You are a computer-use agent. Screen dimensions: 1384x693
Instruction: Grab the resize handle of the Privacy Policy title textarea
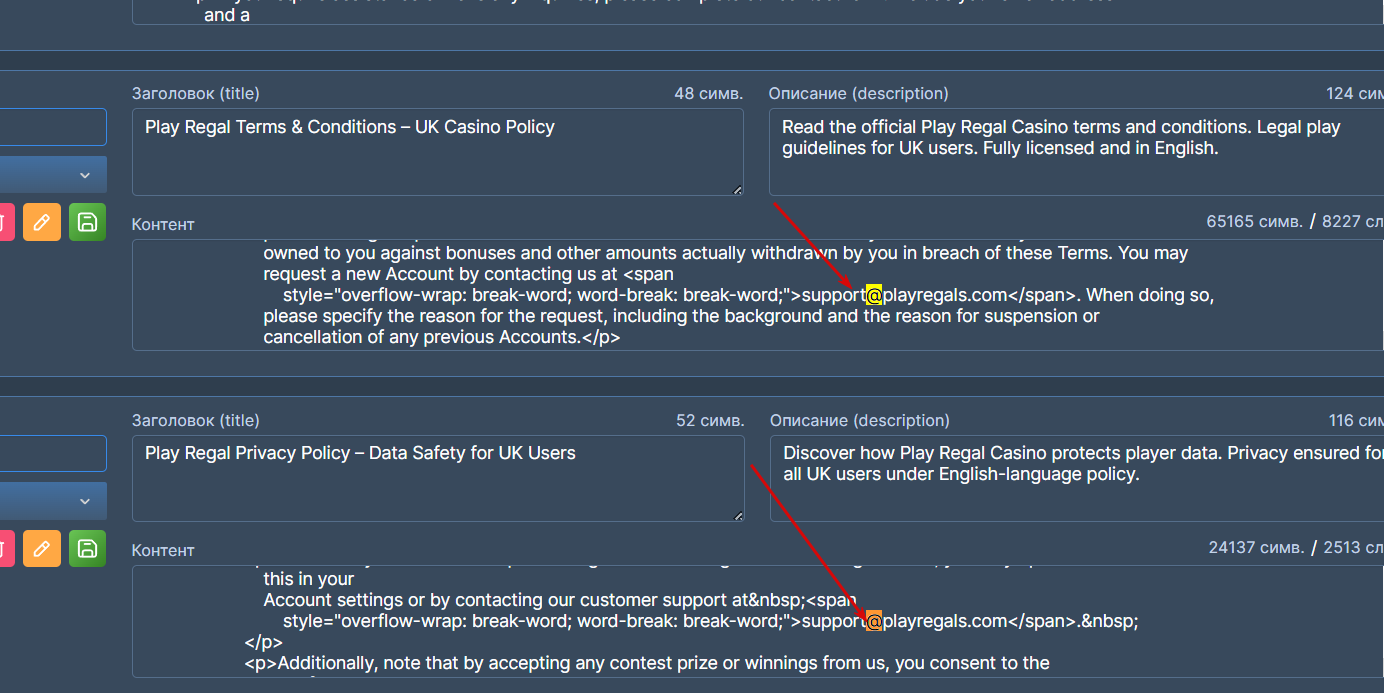click(739, 516)
